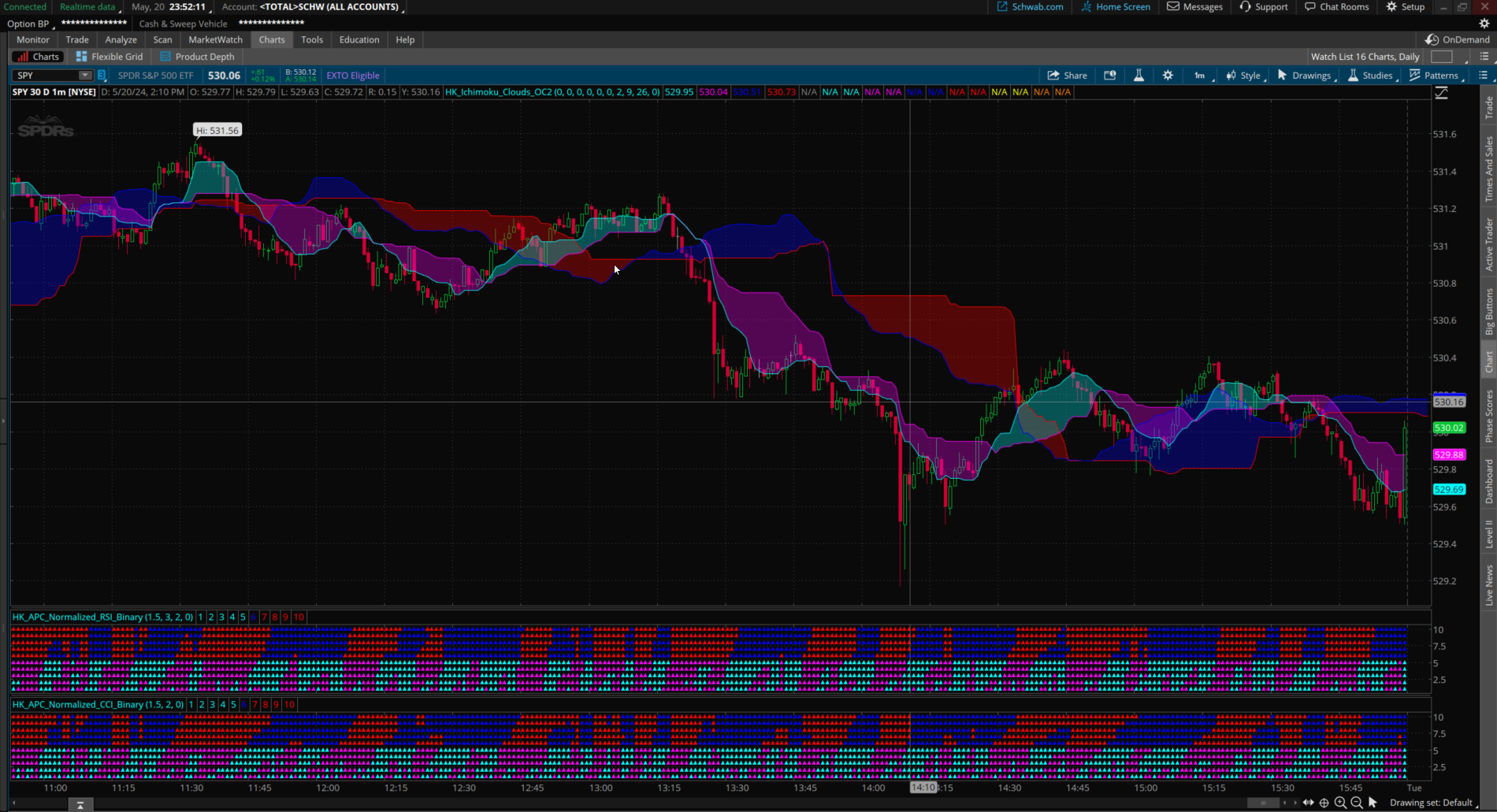Click the zoom in magnifier icon
The height and width of the screenshot is (812, 1497).
(x=1340, y=803)
